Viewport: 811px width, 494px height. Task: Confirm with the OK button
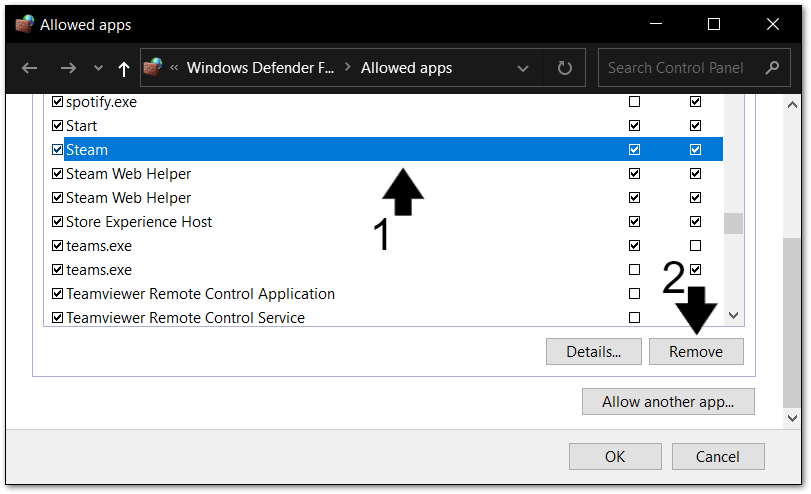pos(615,457)
